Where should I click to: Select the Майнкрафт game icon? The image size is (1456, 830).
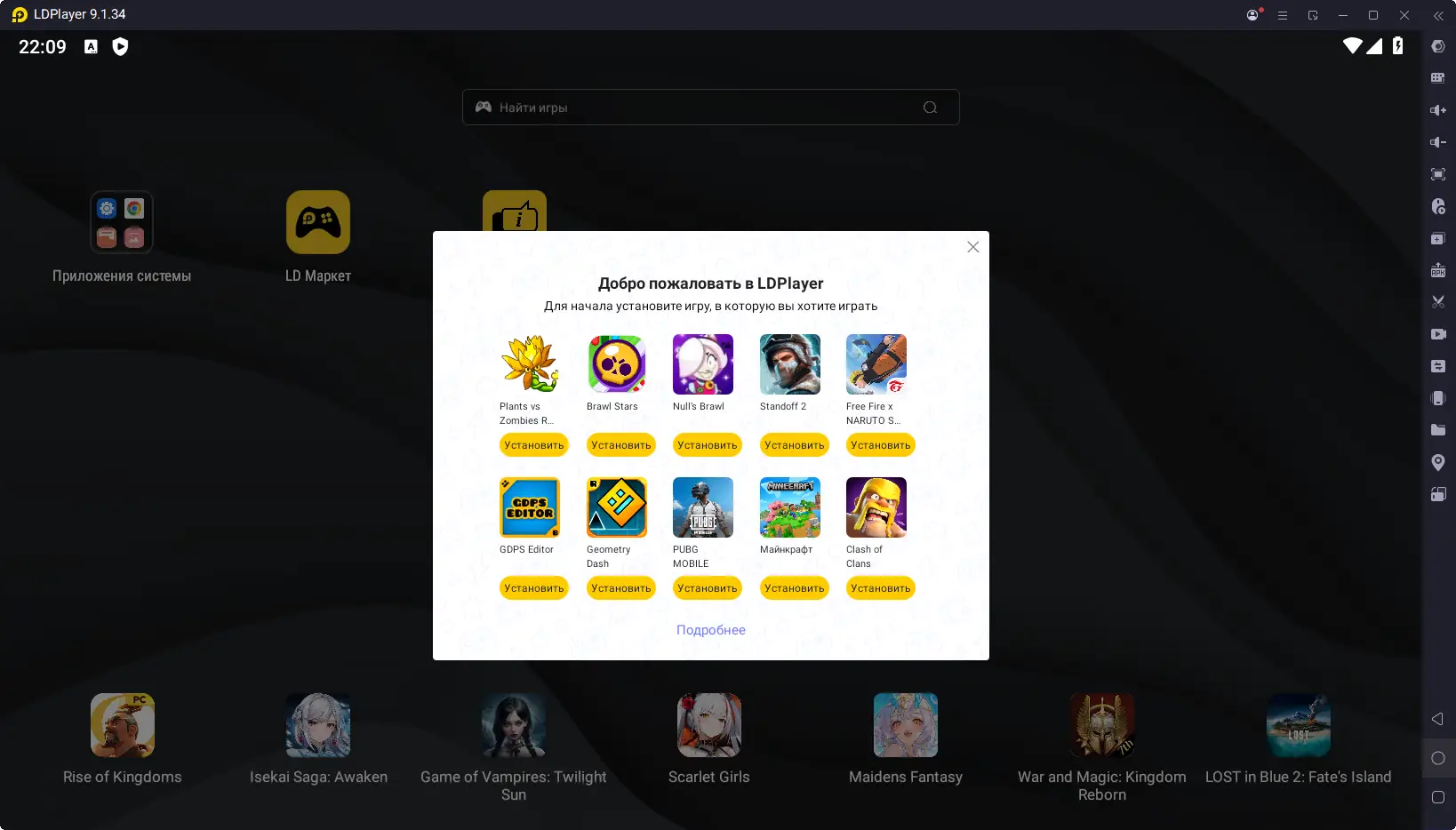[790, 507]
